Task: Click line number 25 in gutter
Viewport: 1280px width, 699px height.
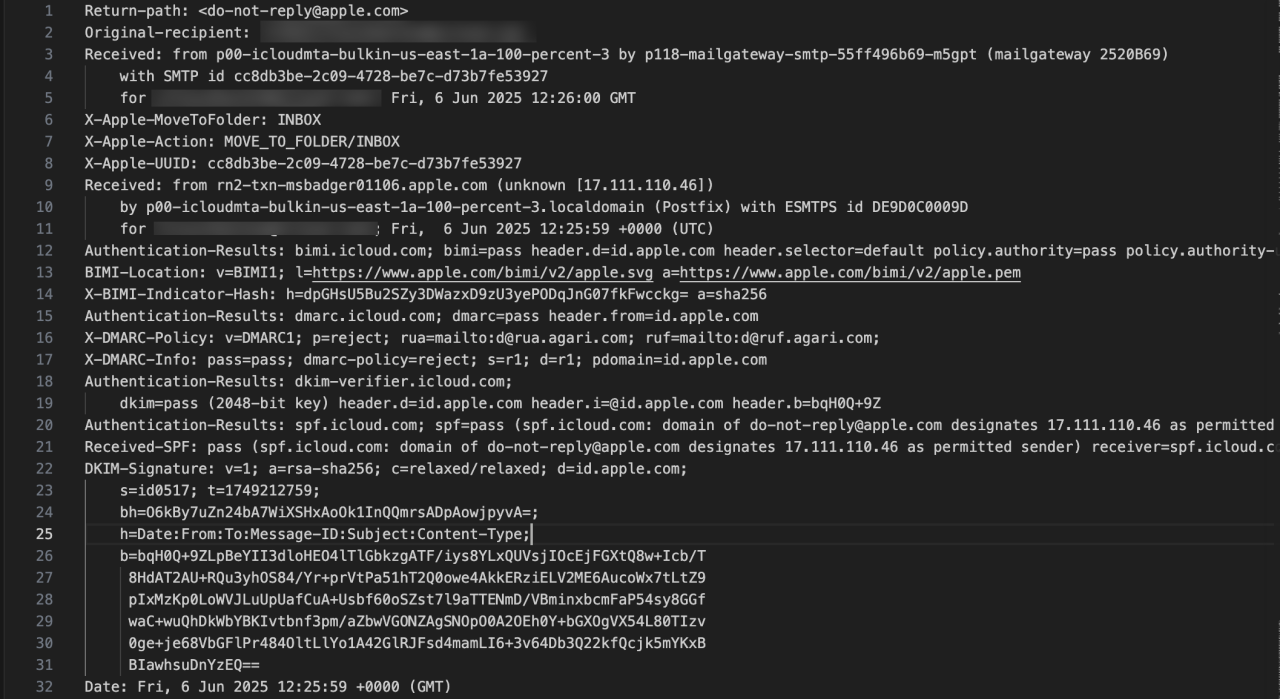Action: [x=44, y=534]
